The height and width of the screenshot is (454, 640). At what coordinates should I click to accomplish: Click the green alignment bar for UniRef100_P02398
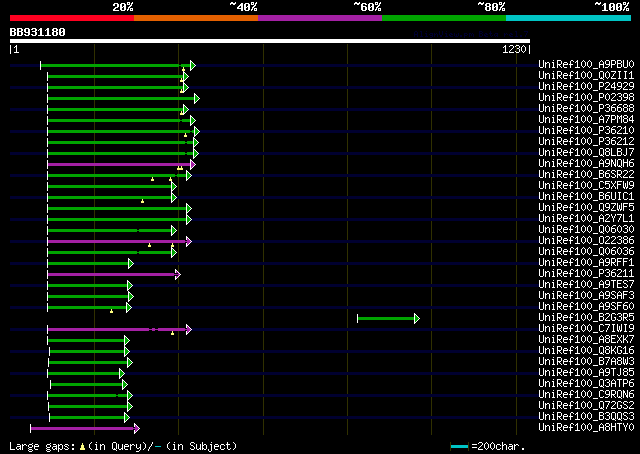(x=123, y=98)
